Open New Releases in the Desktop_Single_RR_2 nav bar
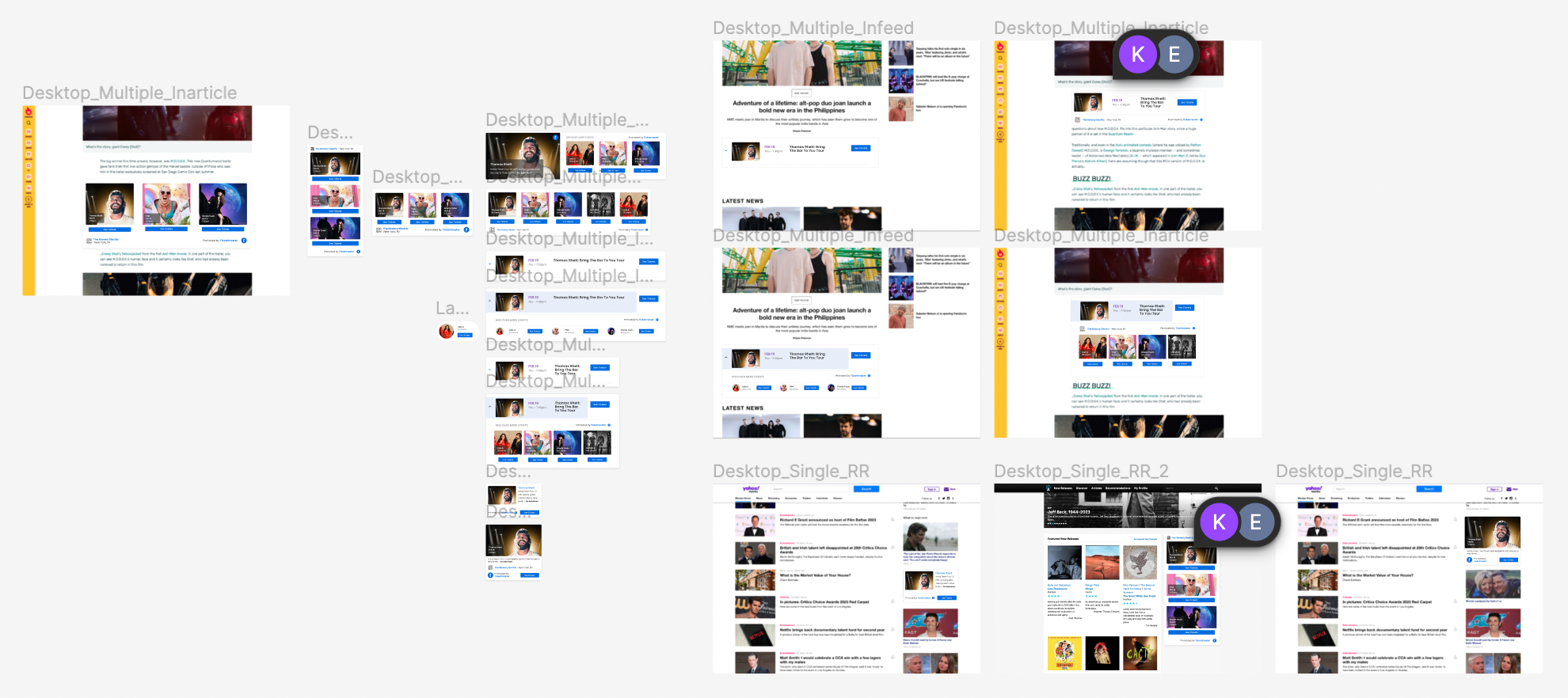1568x698 pixels. point(1062,488)
